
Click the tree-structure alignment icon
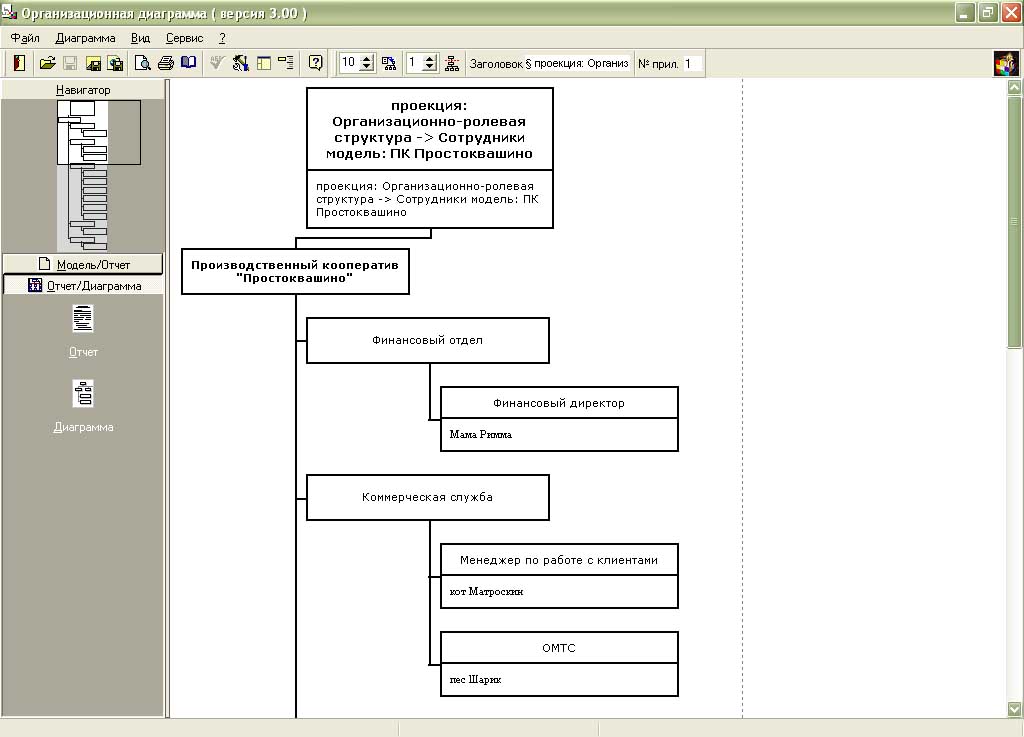286,63
